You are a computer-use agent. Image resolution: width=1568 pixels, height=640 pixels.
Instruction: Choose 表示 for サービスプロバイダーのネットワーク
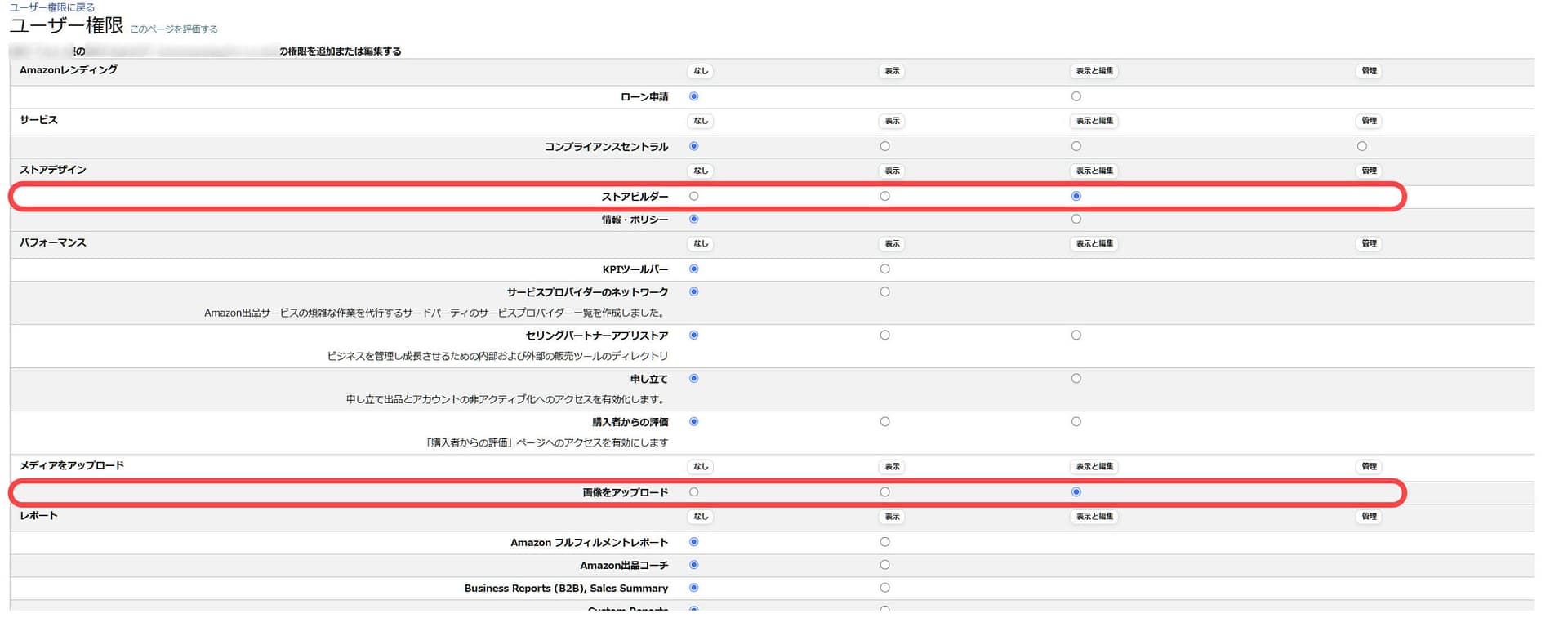pos(884,292)
